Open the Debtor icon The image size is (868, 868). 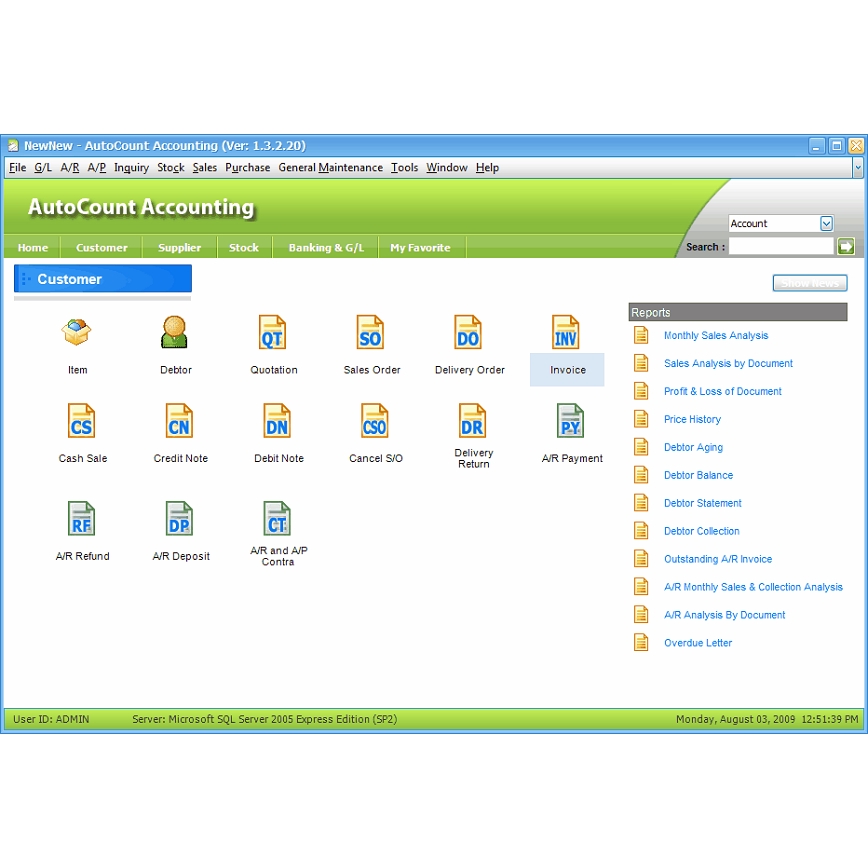pyautogui.click(x=175, y=333)
